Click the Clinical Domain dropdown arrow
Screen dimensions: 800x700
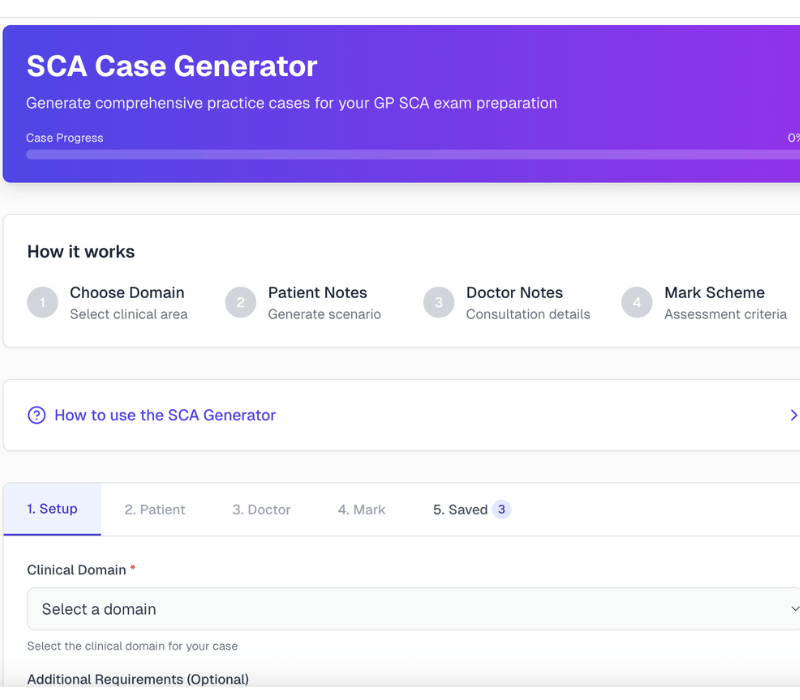click(x=794, y=609)
